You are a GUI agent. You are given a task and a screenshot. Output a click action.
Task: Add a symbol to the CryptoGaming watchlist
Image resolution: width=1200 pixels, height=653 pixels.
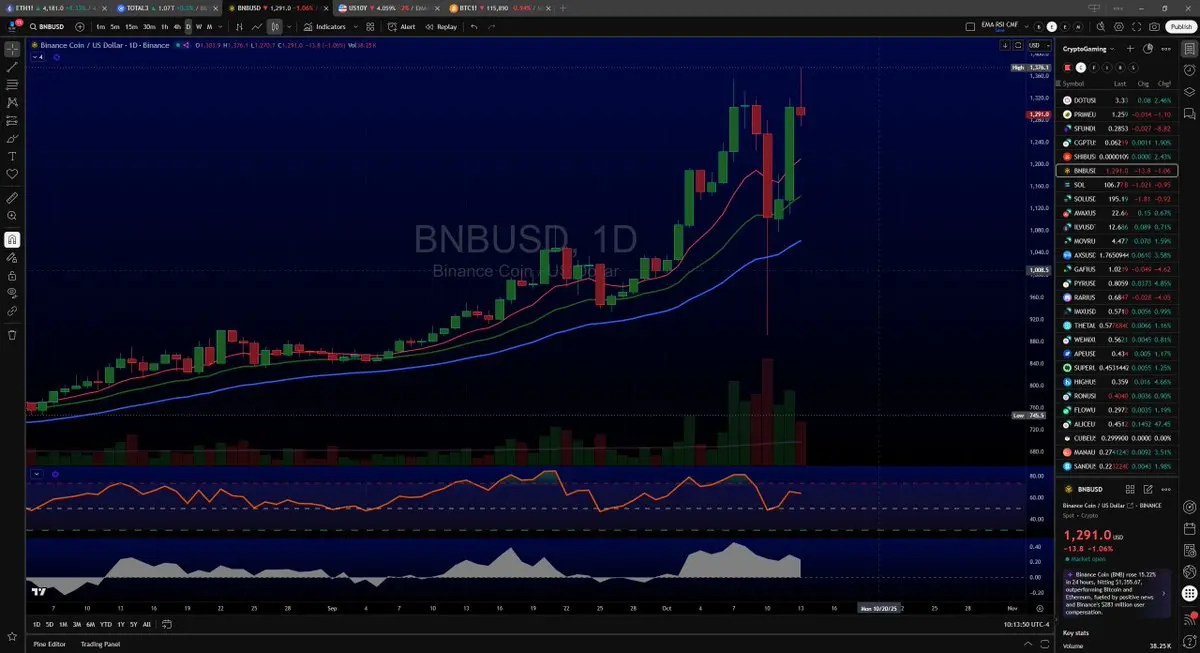(1130, 48)
